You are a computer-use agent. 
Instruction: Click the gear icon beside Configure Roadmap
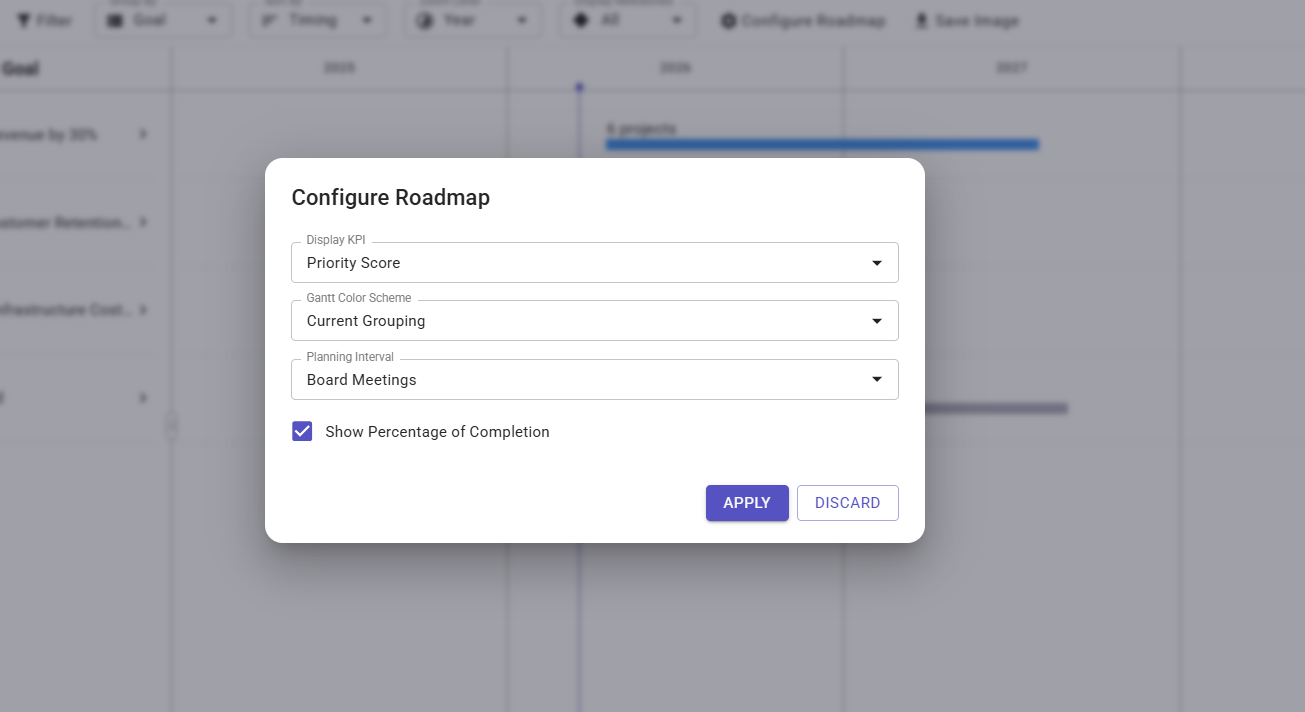point(729,20)
